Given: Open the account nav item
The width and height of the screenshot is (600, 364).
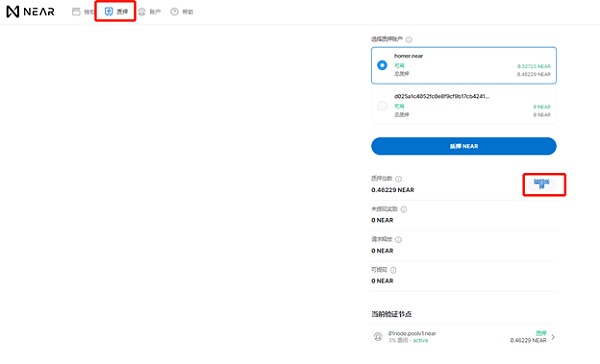Looking at the screenshot, I should (x=150, y=12).
